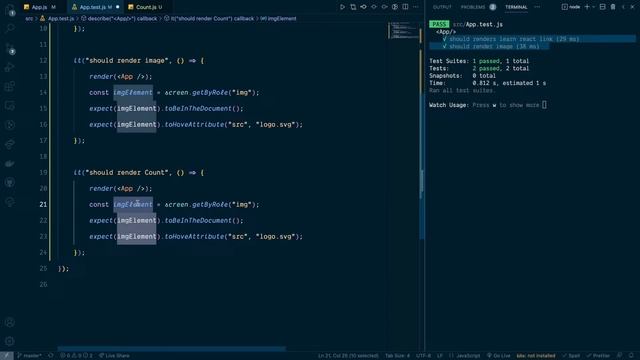Viewport: 640px width, 360px height.
Task: Switch to Count.js editor tab
Action: pos(145,7)
